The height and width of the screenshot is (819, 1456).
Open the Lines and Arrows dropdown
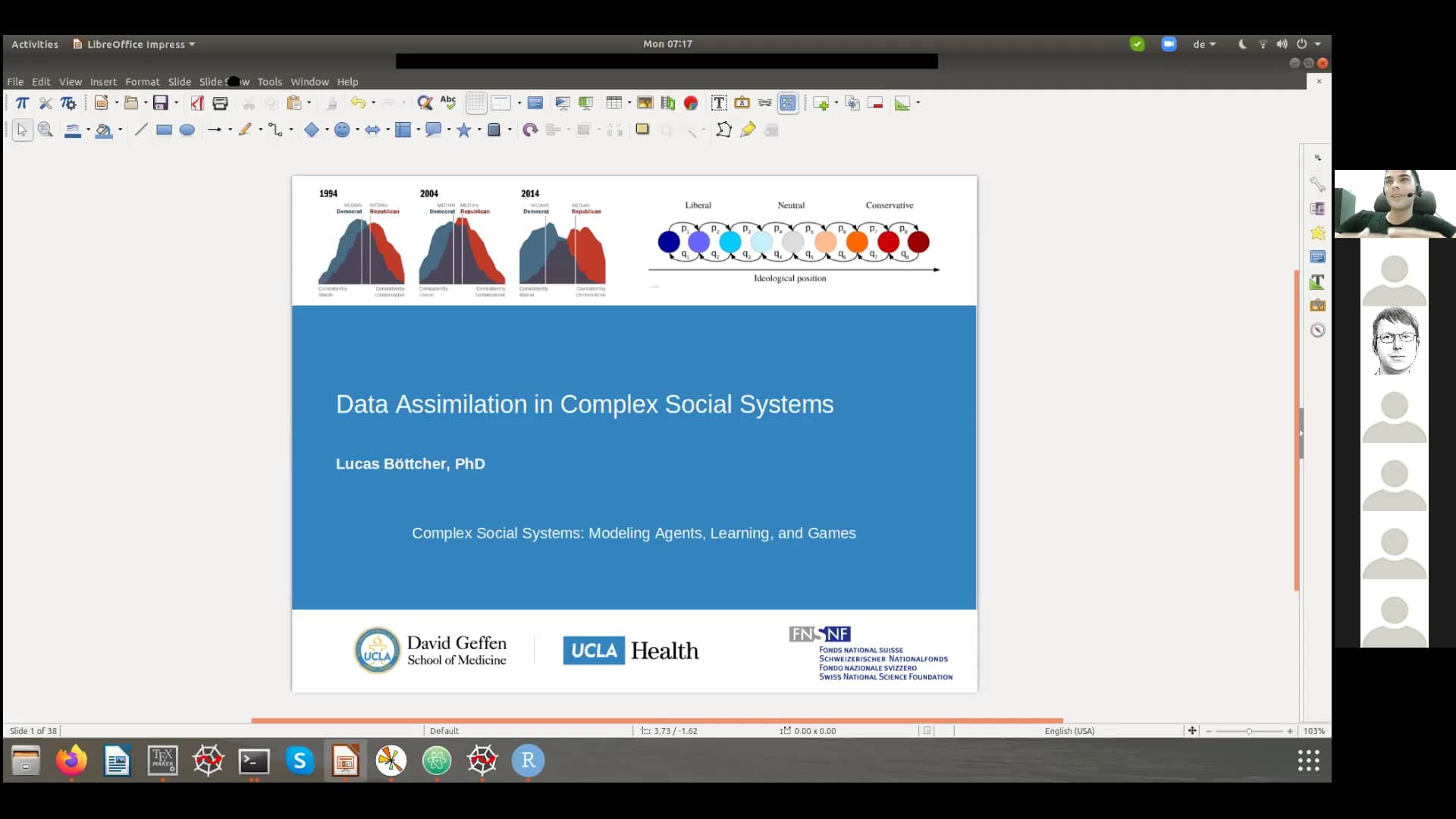pos(231,130)
